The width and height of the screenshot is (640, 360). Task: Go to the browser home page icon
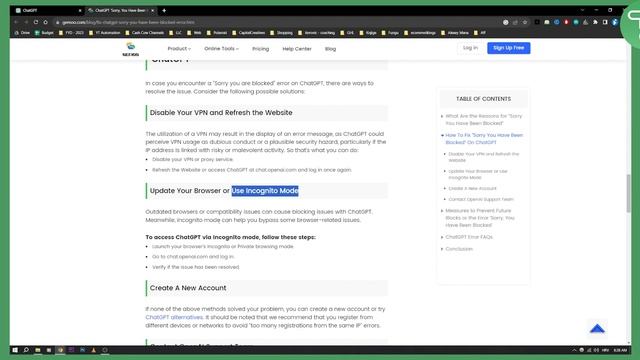tap(46, 22)
